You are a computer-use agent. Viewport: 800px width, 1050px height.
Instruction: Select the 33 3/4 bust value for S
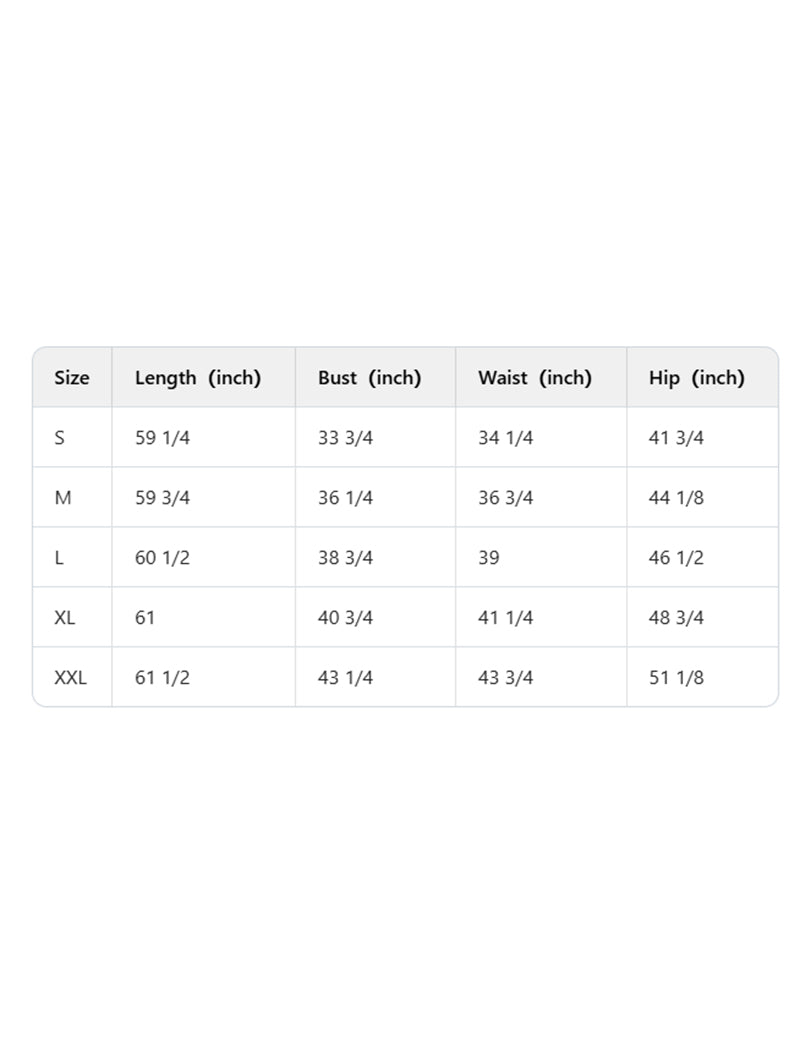click(346, 438)
